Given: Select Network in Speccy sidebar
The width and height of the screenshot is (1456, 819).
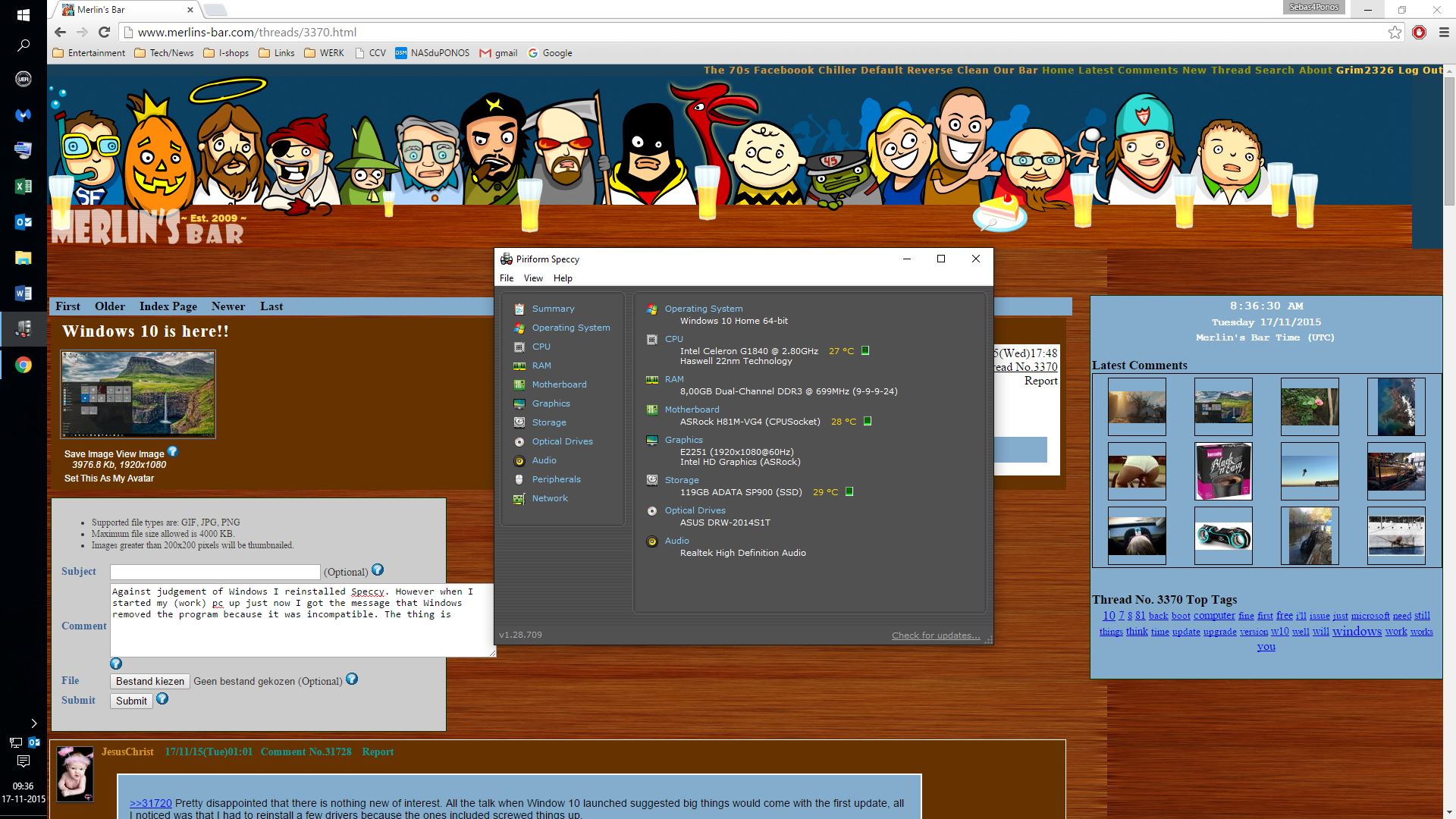Looking at the screenshot, I should pyautogui.click(x=550, y=498).
